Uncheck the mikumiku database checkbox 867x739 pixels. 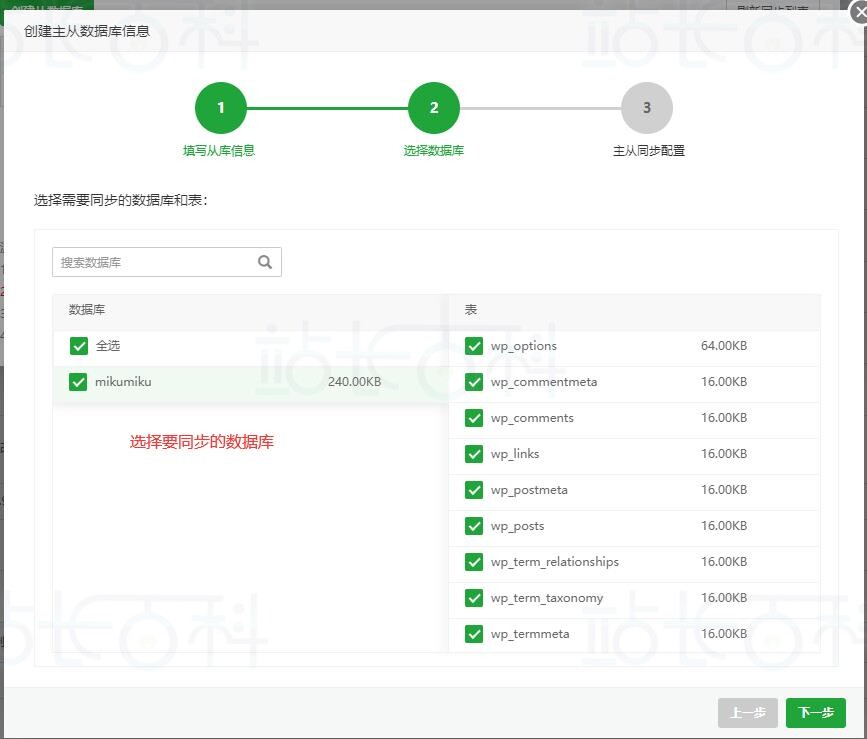[78, 382]
